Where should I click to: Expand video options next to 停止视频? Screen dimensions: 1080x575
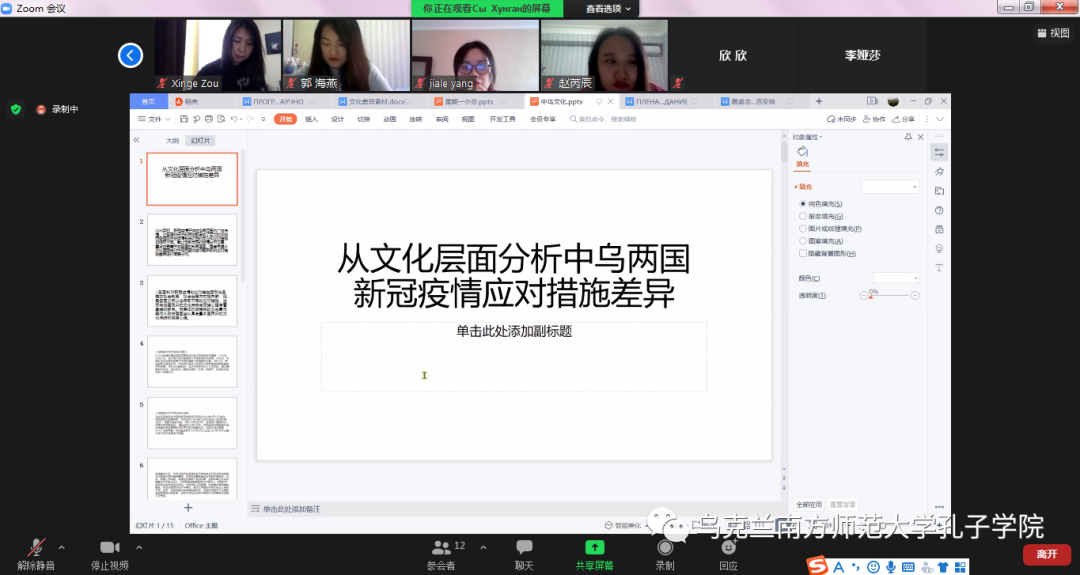tap(139, 547)
